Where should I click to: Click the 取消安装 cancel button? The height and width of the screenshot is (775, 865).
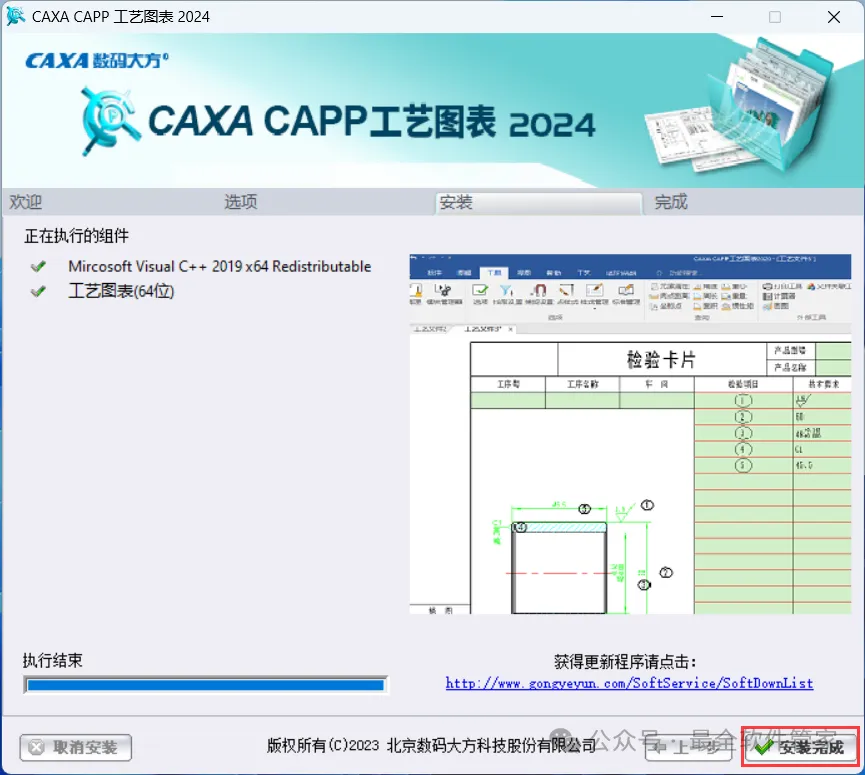tap(76, 747)
